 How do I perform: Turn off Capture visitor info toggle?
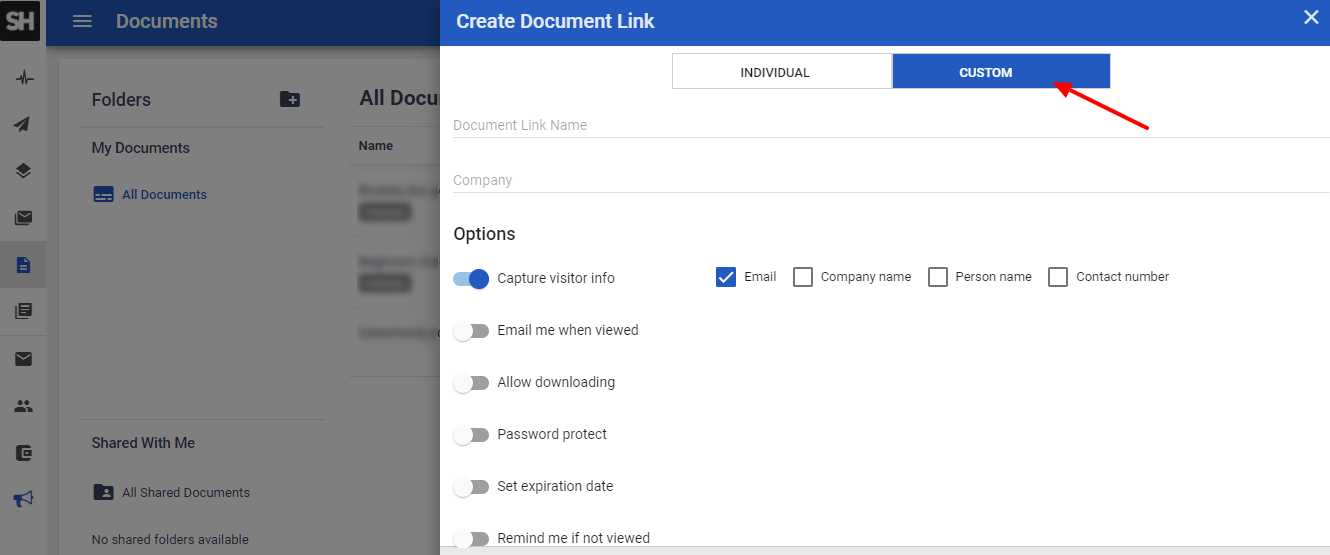471,279
